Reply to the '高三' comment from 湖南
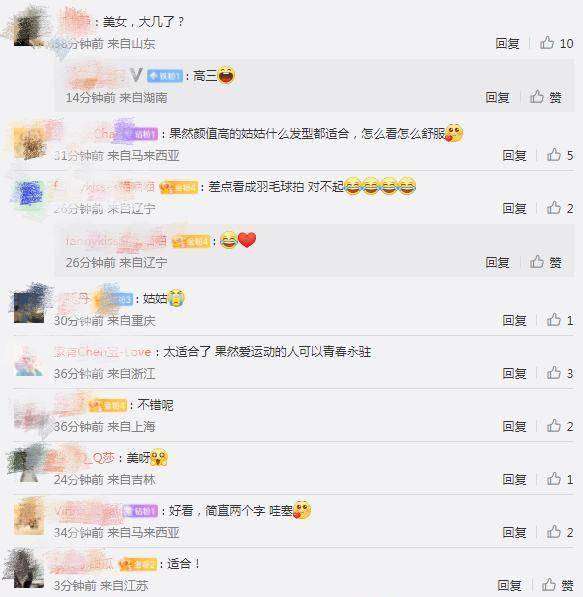 click(497, 97)
